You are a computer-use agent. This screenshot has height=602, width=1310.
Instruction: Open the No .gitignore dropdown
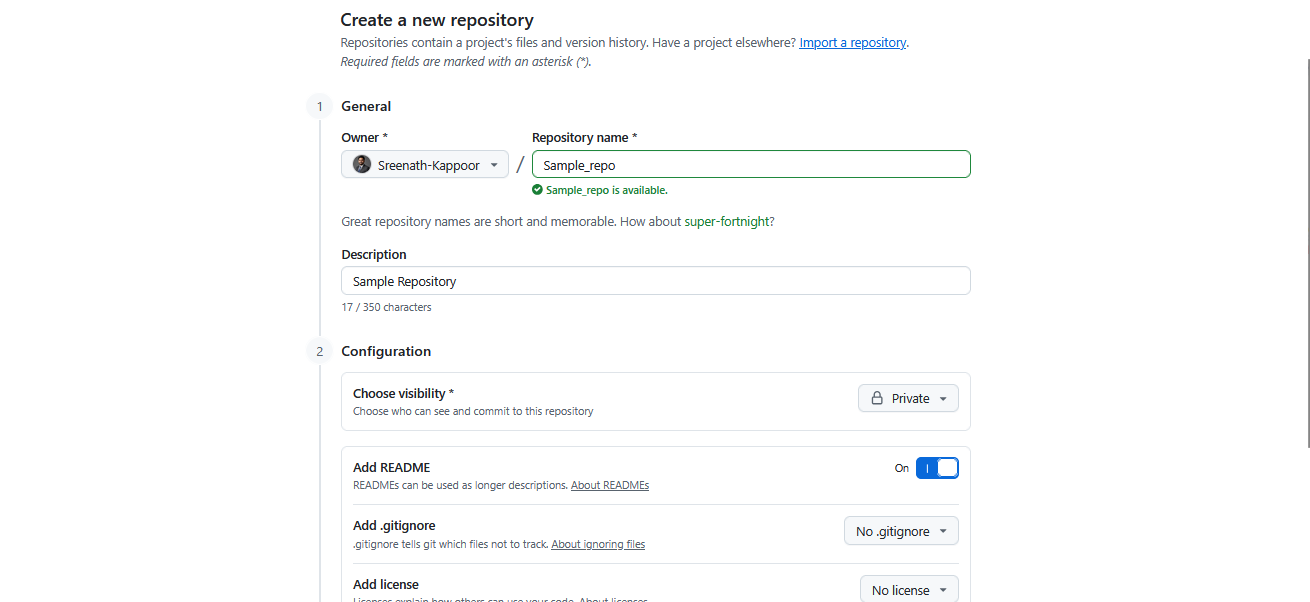(x=901, y=530)
